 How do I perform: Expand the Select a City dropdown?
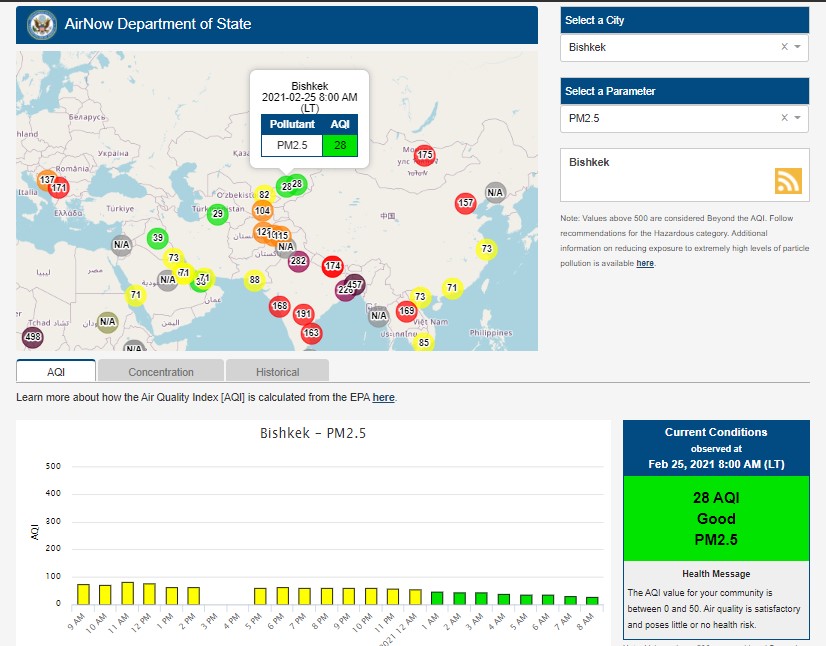click(798, 47)
